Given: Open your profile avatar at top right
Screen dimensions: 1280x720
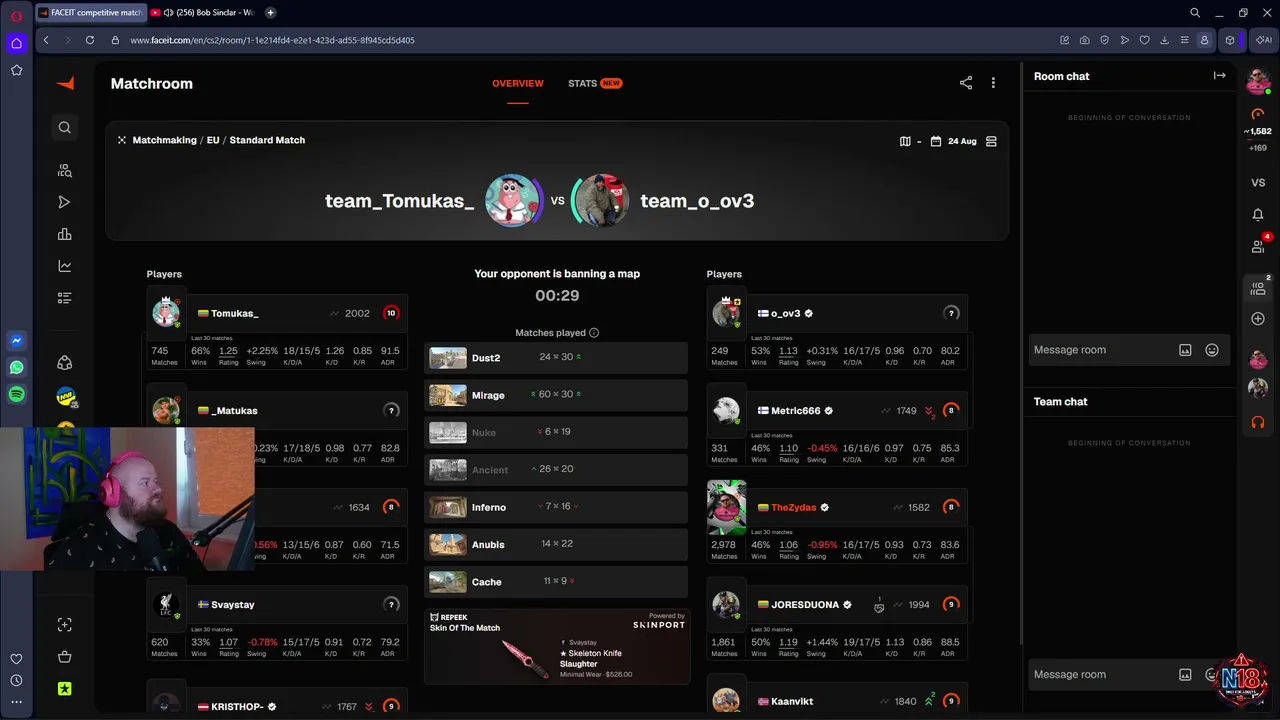Looking at the screenshot, I should tap(1258, 82).
